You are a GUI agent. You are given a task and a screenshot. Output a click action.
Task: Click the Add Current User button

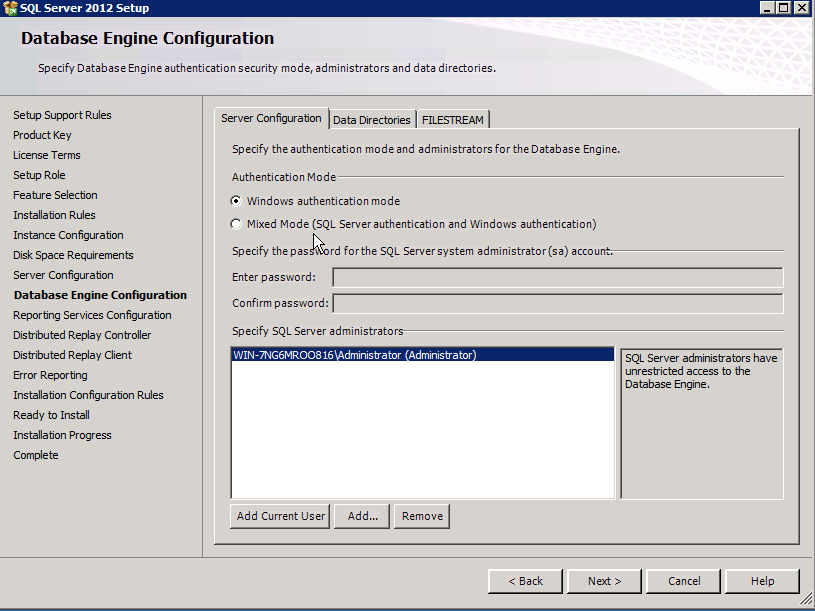(x=280, y=516)
